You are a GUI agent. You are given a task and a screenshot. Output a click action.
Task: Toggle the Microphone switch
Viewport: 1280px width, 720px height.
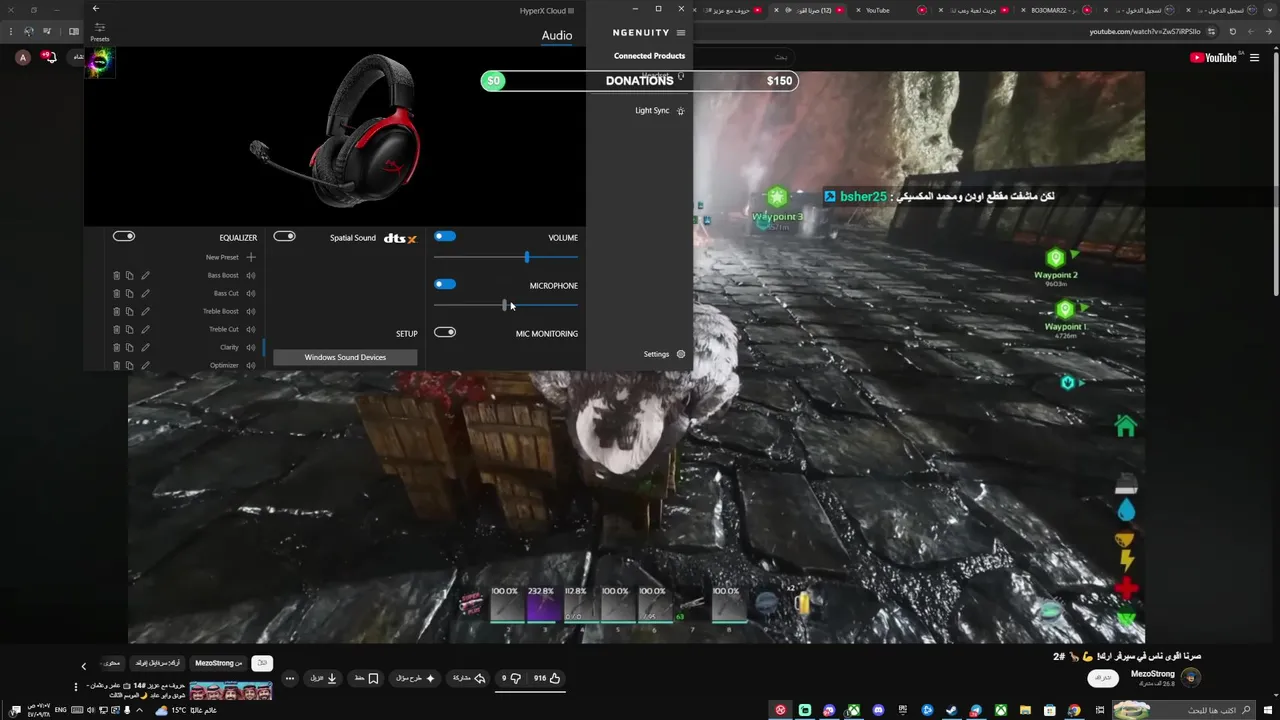tap(445, 285)
